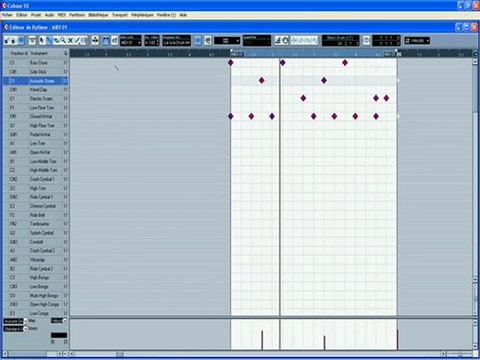Click the drum list horizontal scrollbar right arrow

(x=60, y=354)
